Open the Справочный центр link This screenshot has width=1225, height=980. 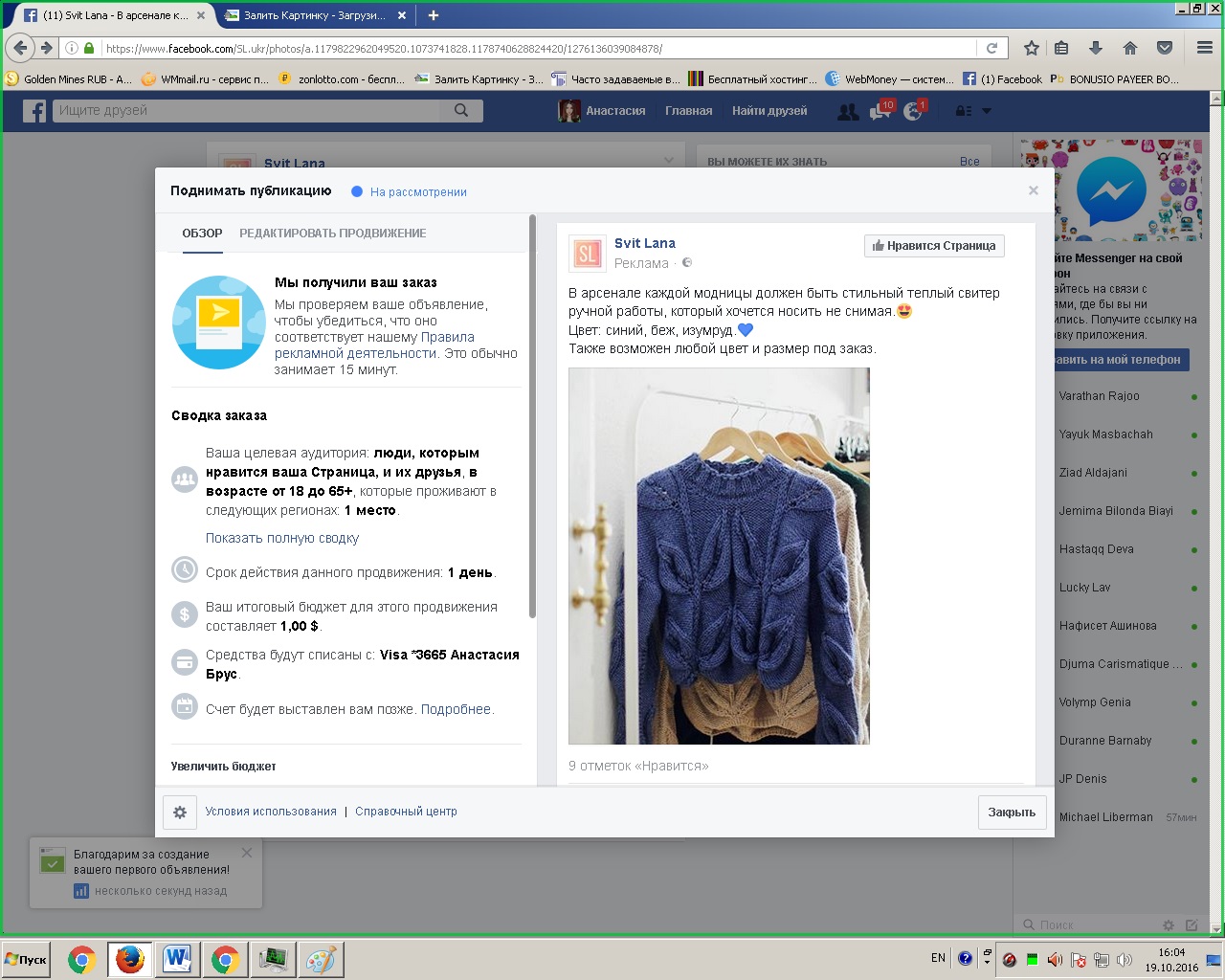point(406,812)
